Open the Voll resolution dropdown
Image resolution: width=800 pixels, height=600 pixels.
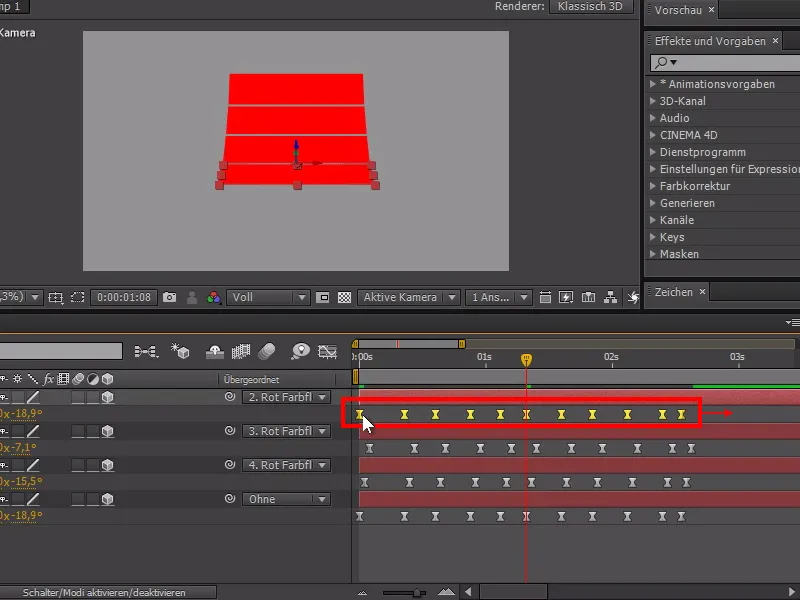coord(267,297)
